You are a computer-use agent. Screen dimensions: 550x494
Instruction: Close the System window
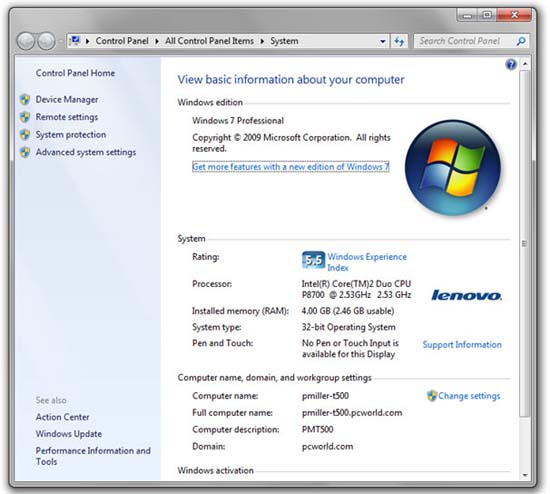514,15
